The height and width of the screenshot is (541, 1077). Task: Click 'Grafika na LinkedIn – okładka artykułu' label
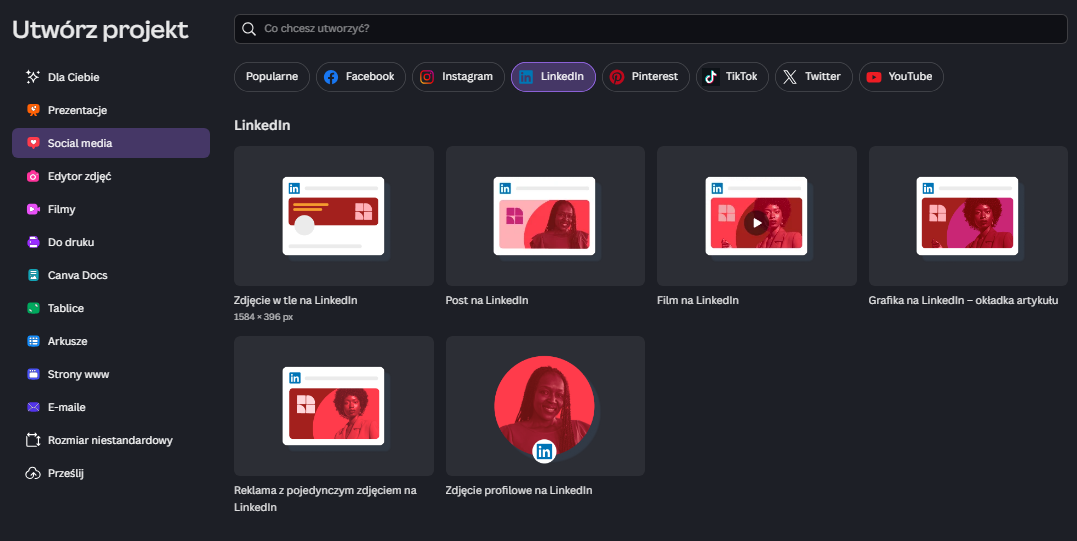coord(963,300)
